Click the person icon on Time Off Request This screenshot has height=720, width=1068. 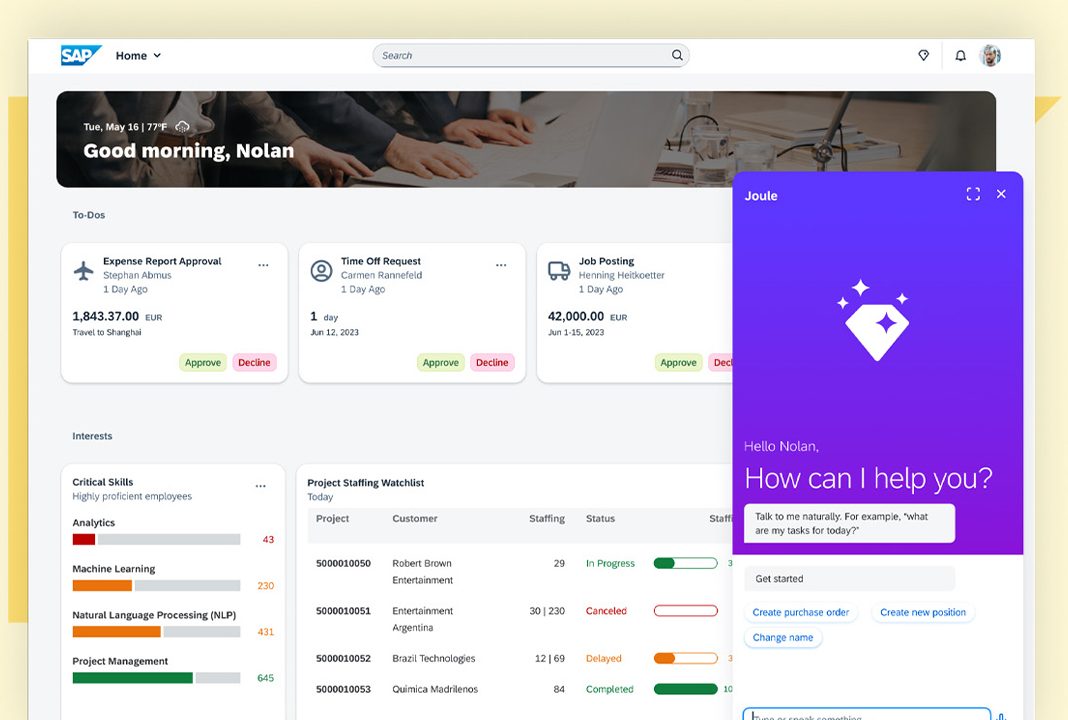(x=321, y=271)
